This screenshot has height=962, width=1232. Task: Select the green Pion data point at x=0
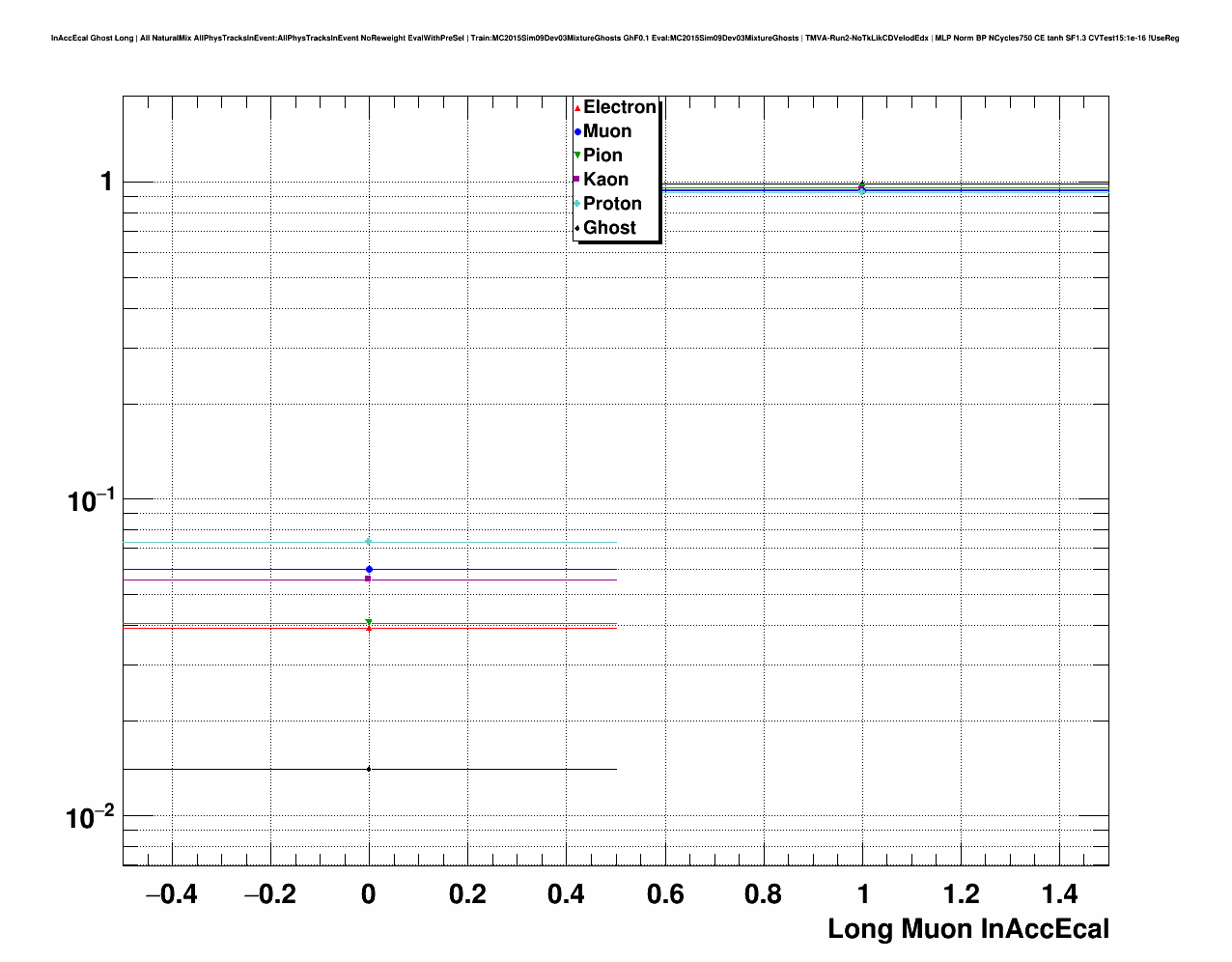(x=369, y=622)
